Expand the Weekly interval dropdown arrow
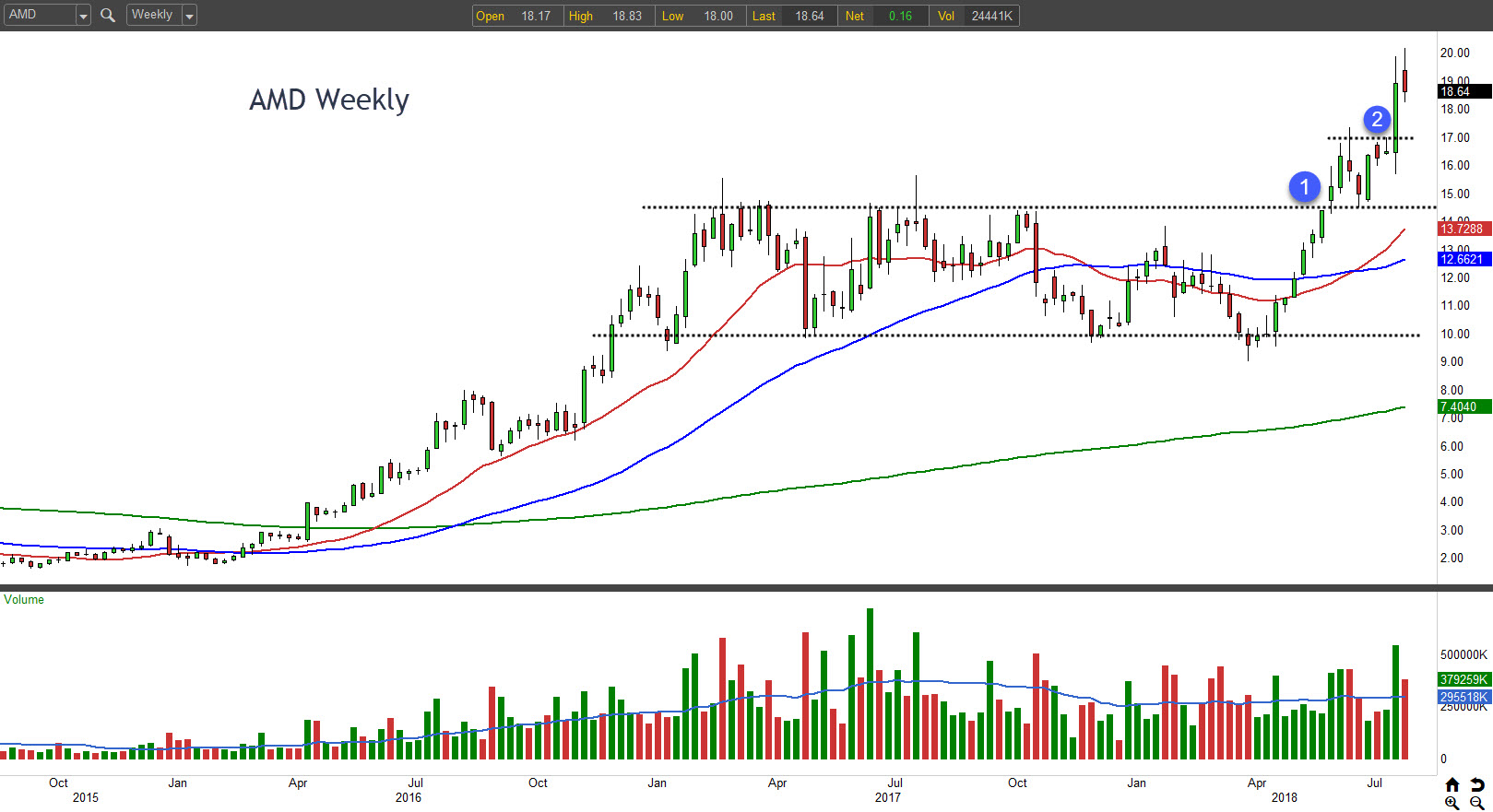Viewport: 1493px width, 812px height. tap(189, 16)
